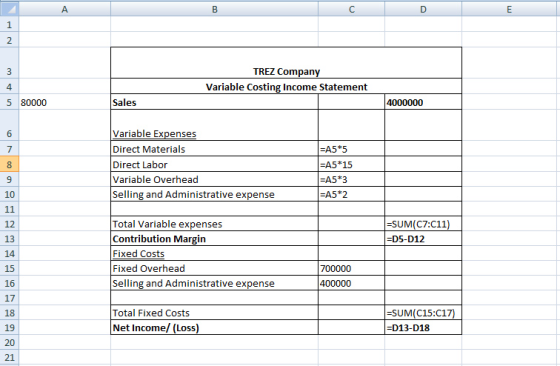
Task: Select column A header
Action: 65,9
